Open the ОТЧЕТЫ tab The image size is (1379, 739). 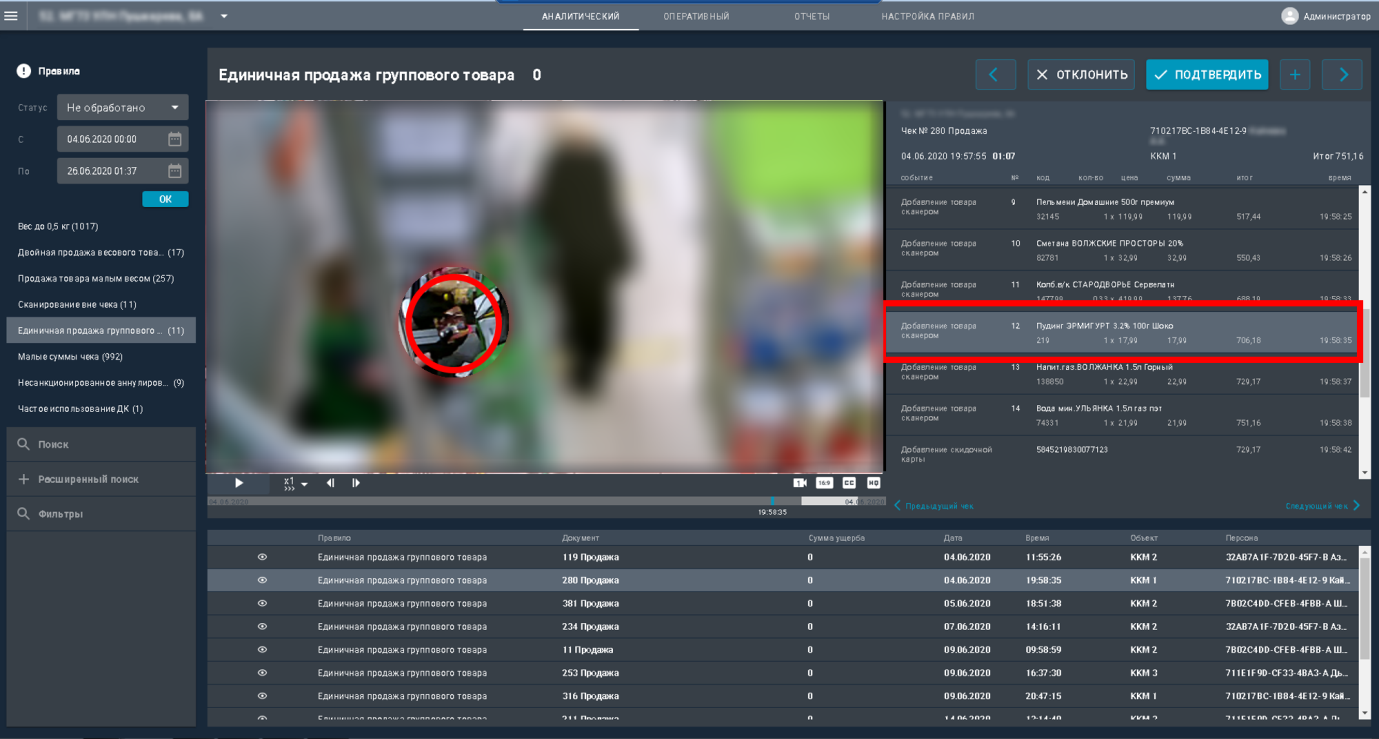click(812, 16)
